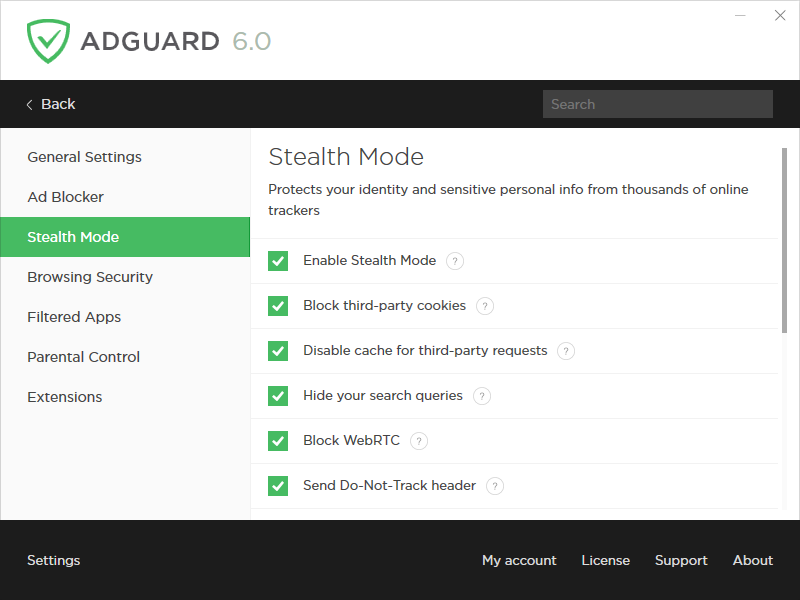Uncheck the Enable Stealth Mode checkbox
This screenshot has width=800, height=600.
pos(278,261)
